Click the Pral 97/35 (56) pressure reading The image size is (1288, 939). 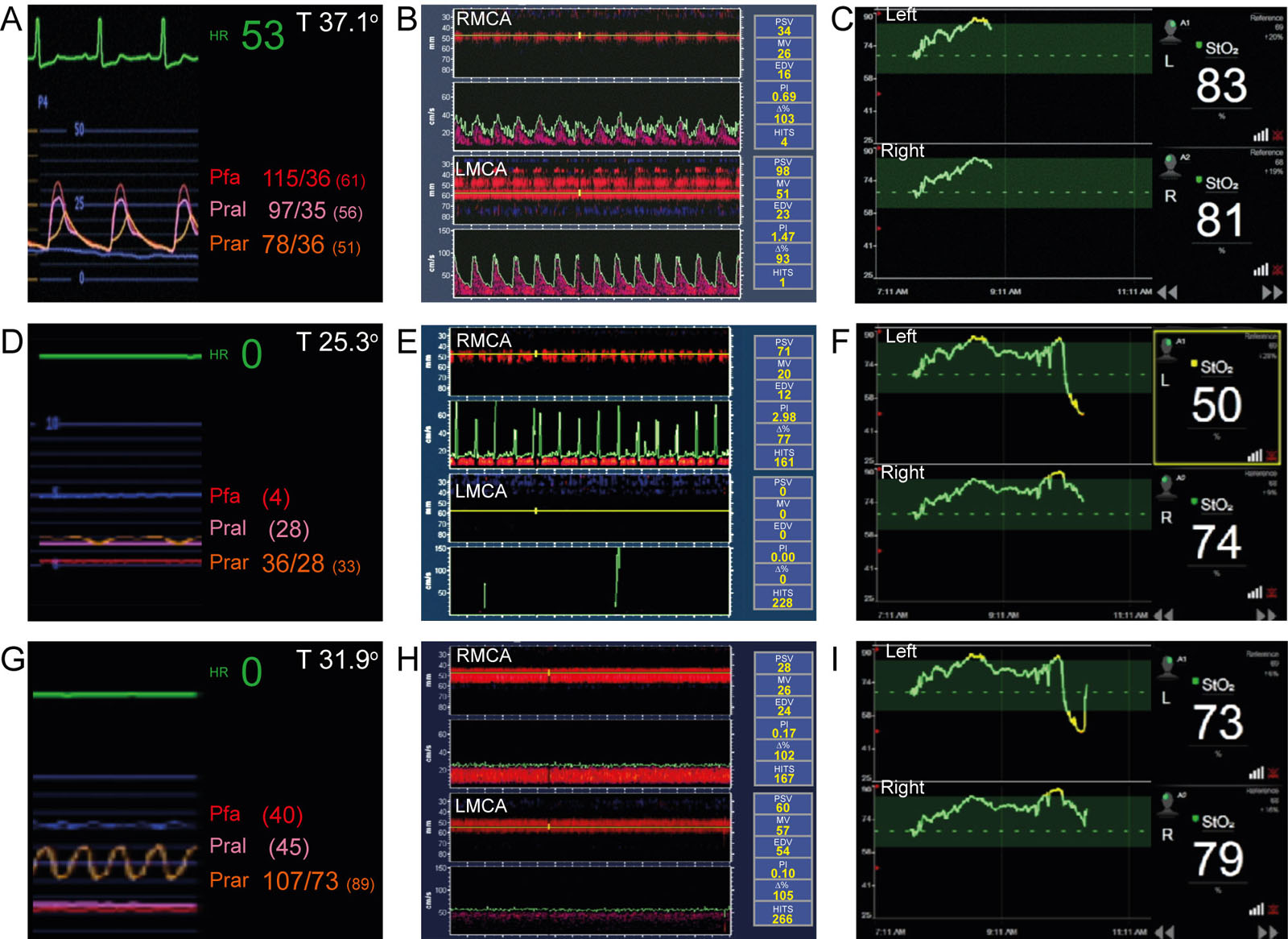[286, 210]
